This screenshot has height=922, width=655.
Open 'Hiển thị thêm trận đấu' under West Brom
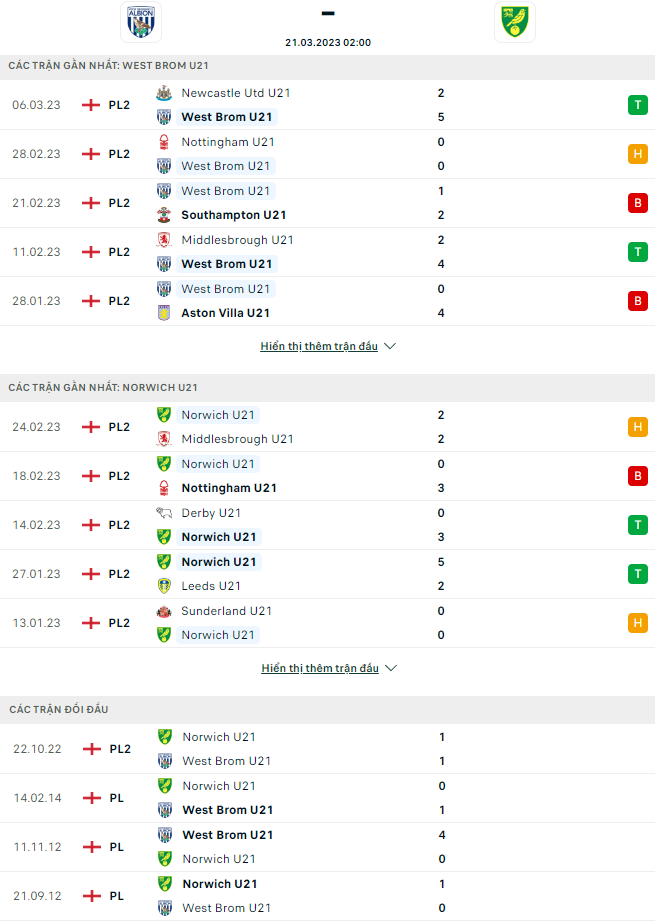pos(319,346)
